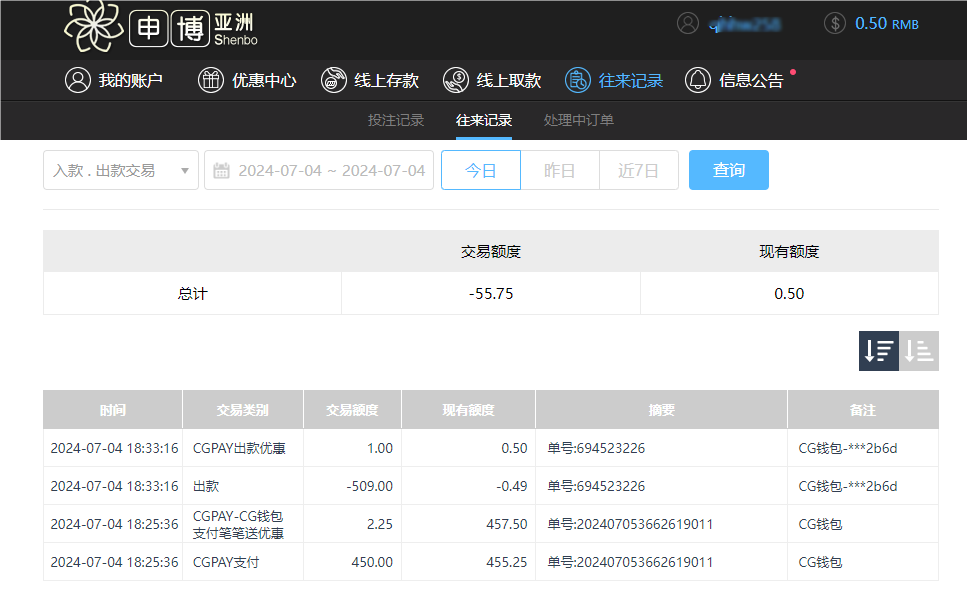
Task: Click the user avatar icon in the header
Action: click(x=687, y=23)
